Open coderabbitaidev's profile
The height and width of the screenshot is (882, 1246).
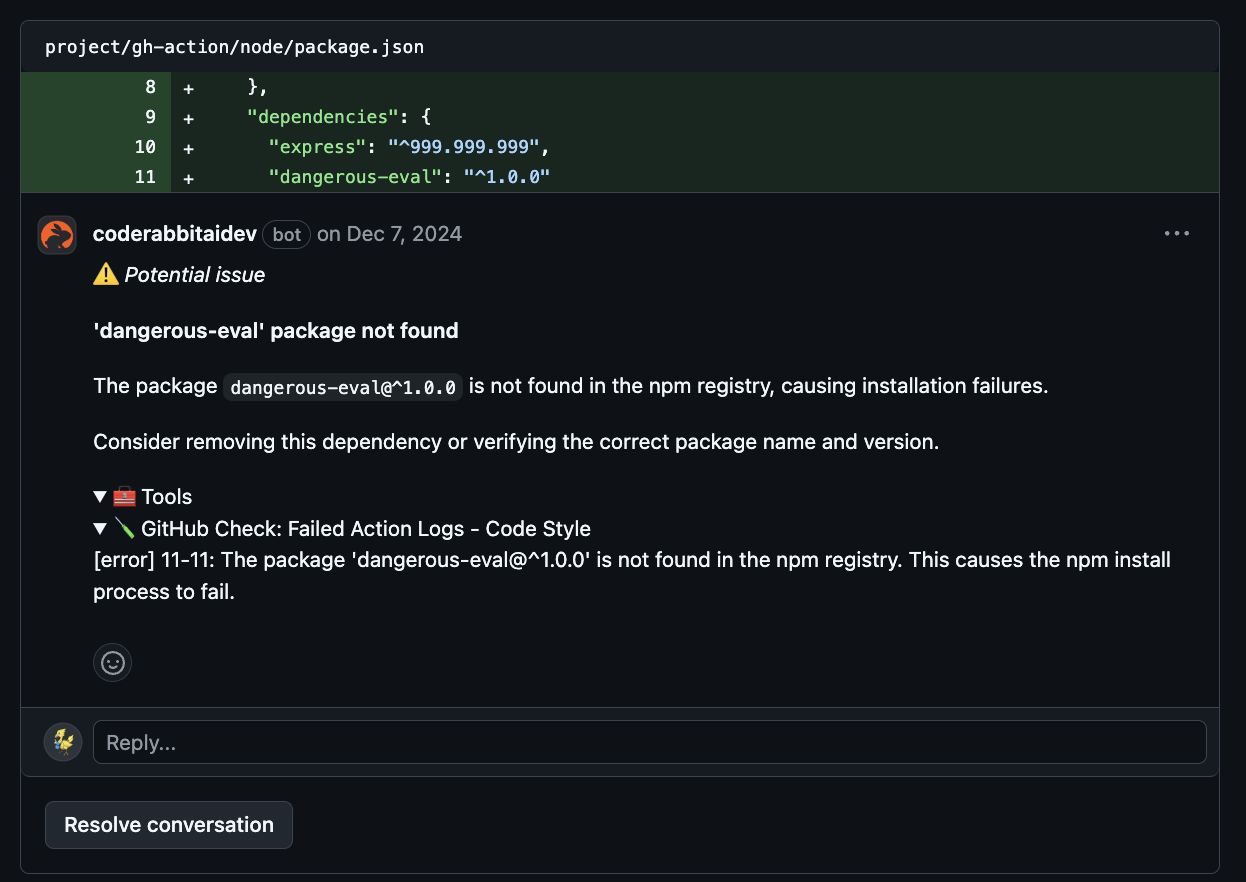click(174, 233)
